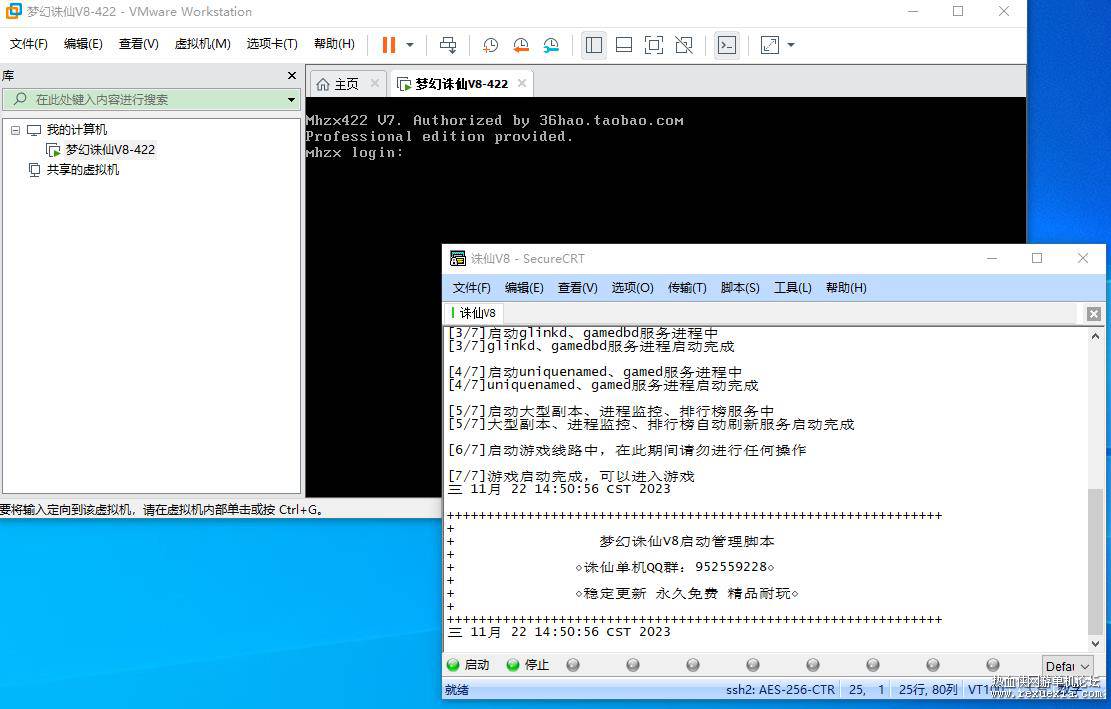Open SecureCRT 帮助(H) menu
1111x709 pixels.
point(846,288)
